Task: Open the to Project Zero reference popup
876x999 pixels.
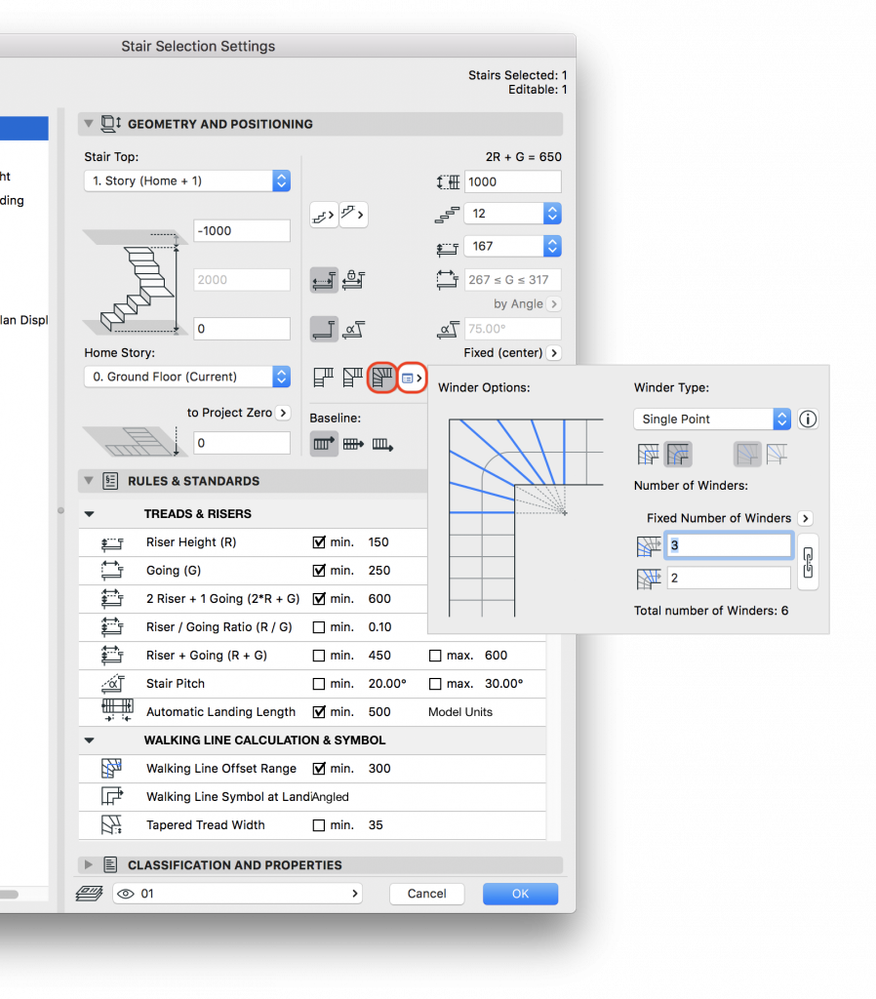Action: pos(284,413)
